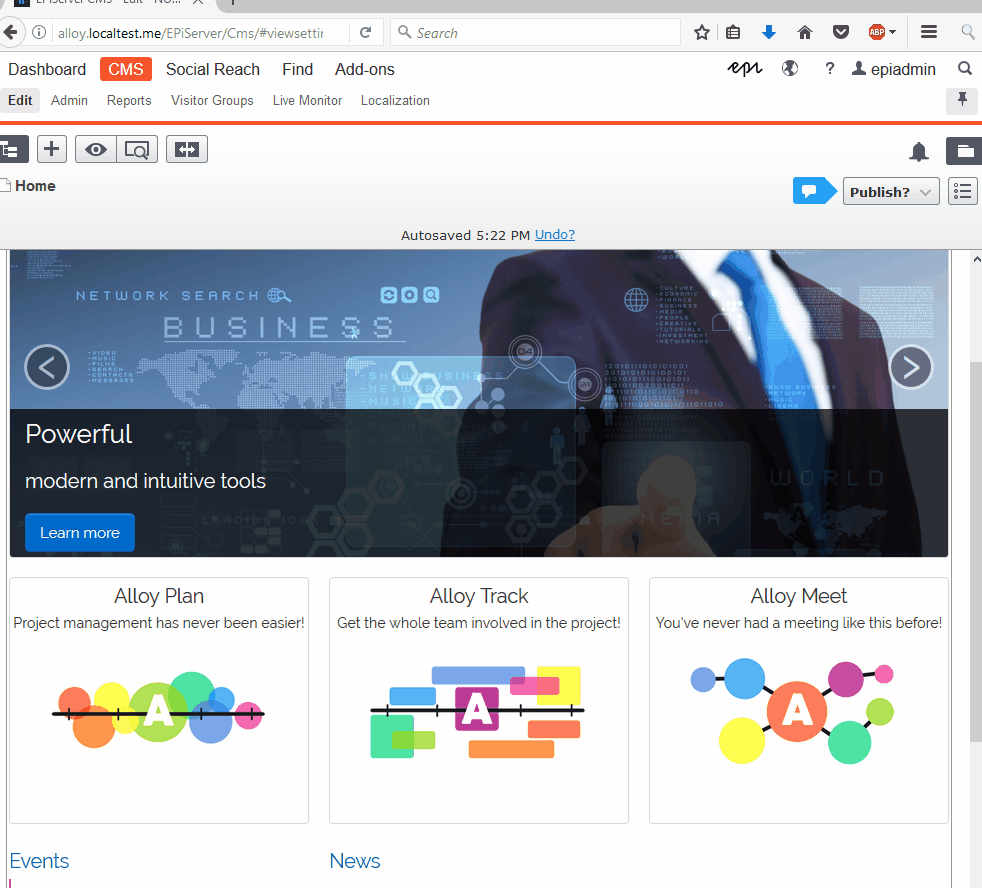Open global search magnifier icon
Viewport: 982px width, 888px height.
point(965,68)
